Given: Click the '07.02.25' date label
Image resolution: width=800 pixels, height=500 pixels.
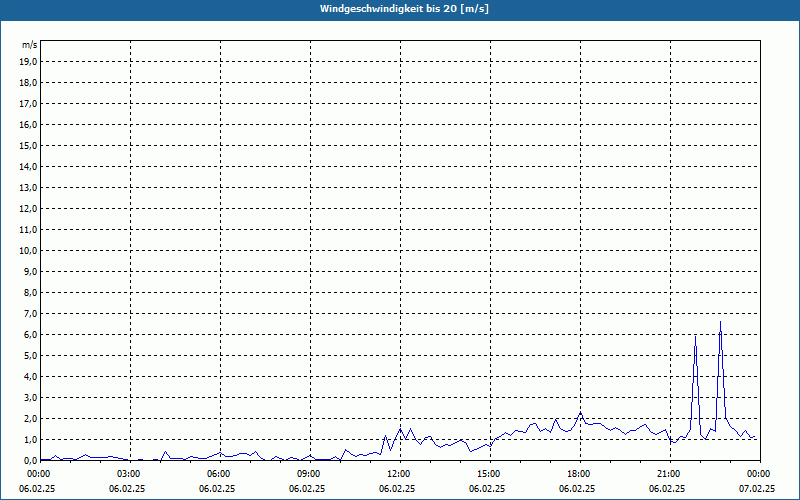Looking at the screenshot, I should pos(757,489).
